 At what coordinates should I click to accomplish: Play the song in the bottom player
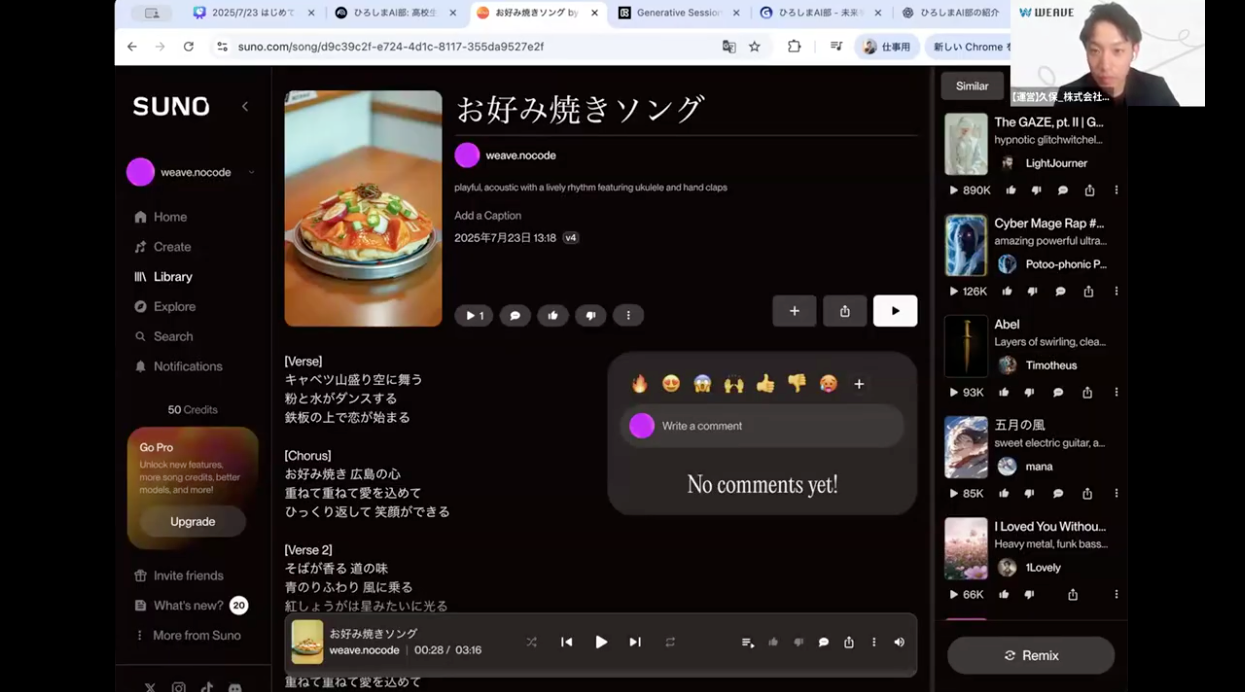coord(601,642)
